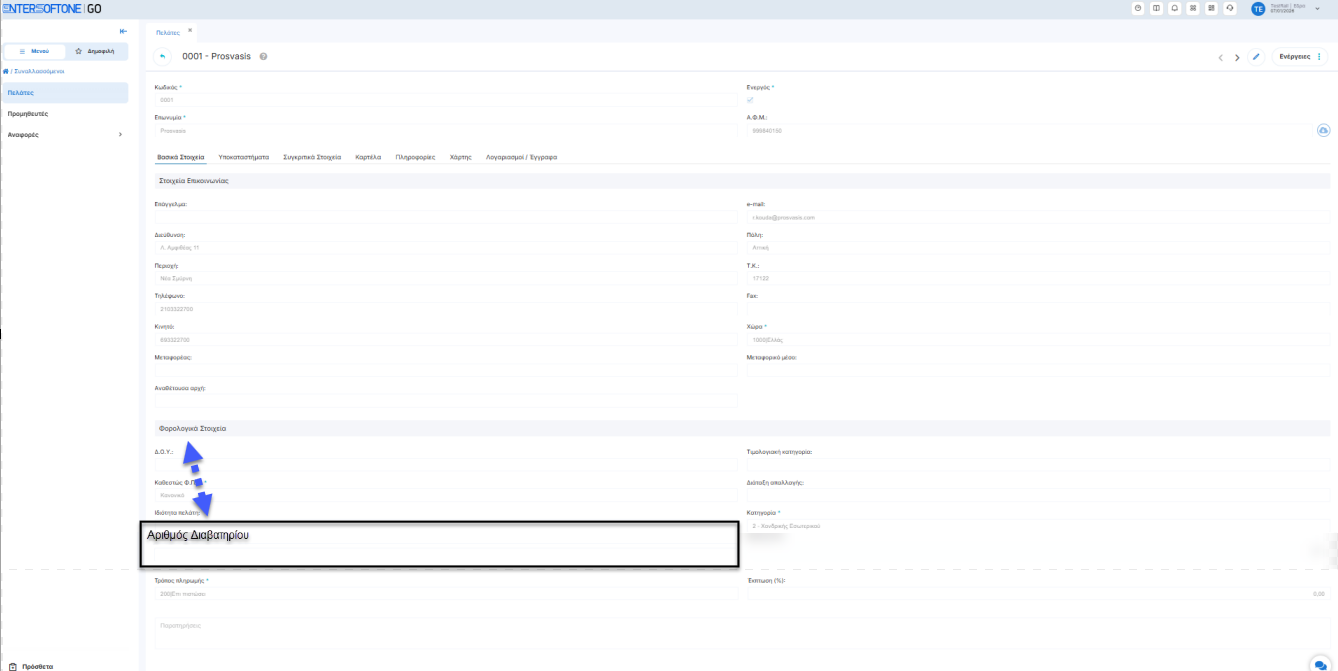Switch to the Υποκαταστήματα tab
The width and height of the screenshot is (1338, 671).
(243, 157)
